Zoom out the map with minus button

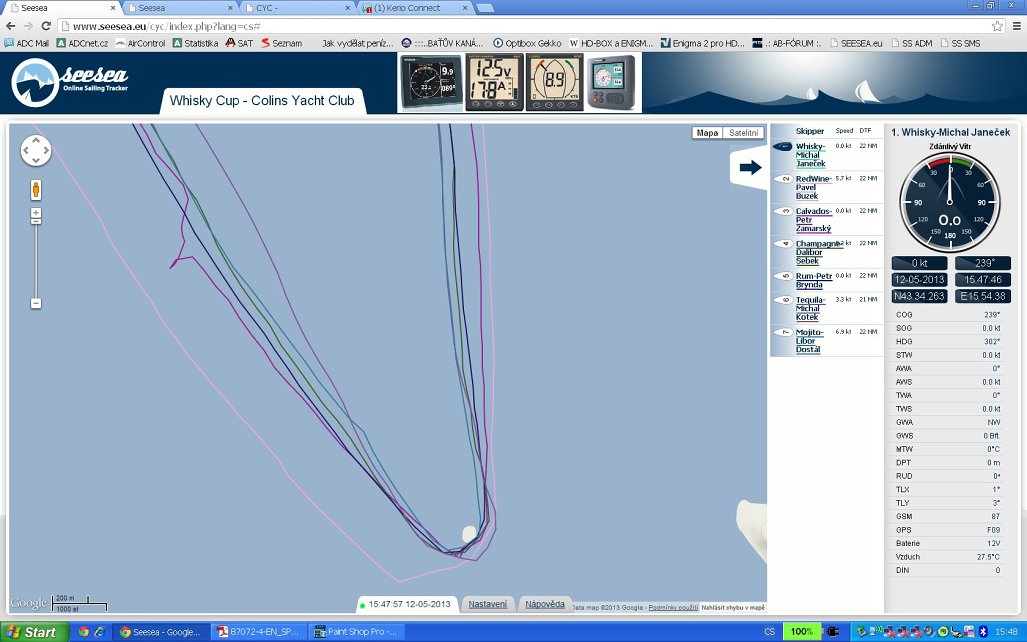[x=36, y=303]
